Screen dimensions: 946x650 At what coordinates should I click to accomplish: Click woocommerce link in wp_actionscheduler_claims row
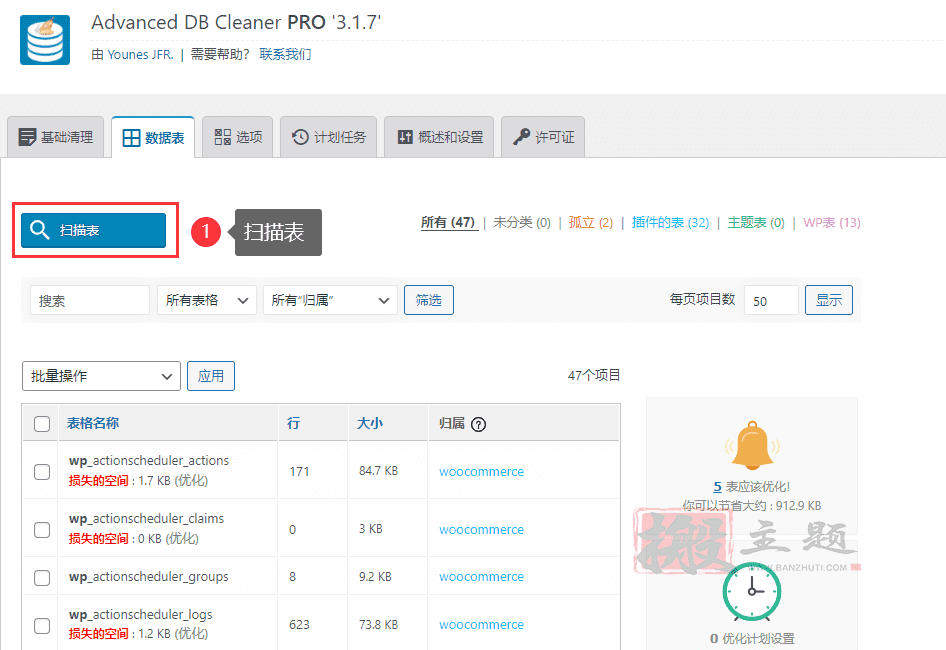pyautogui.click(x=481, y=529)
